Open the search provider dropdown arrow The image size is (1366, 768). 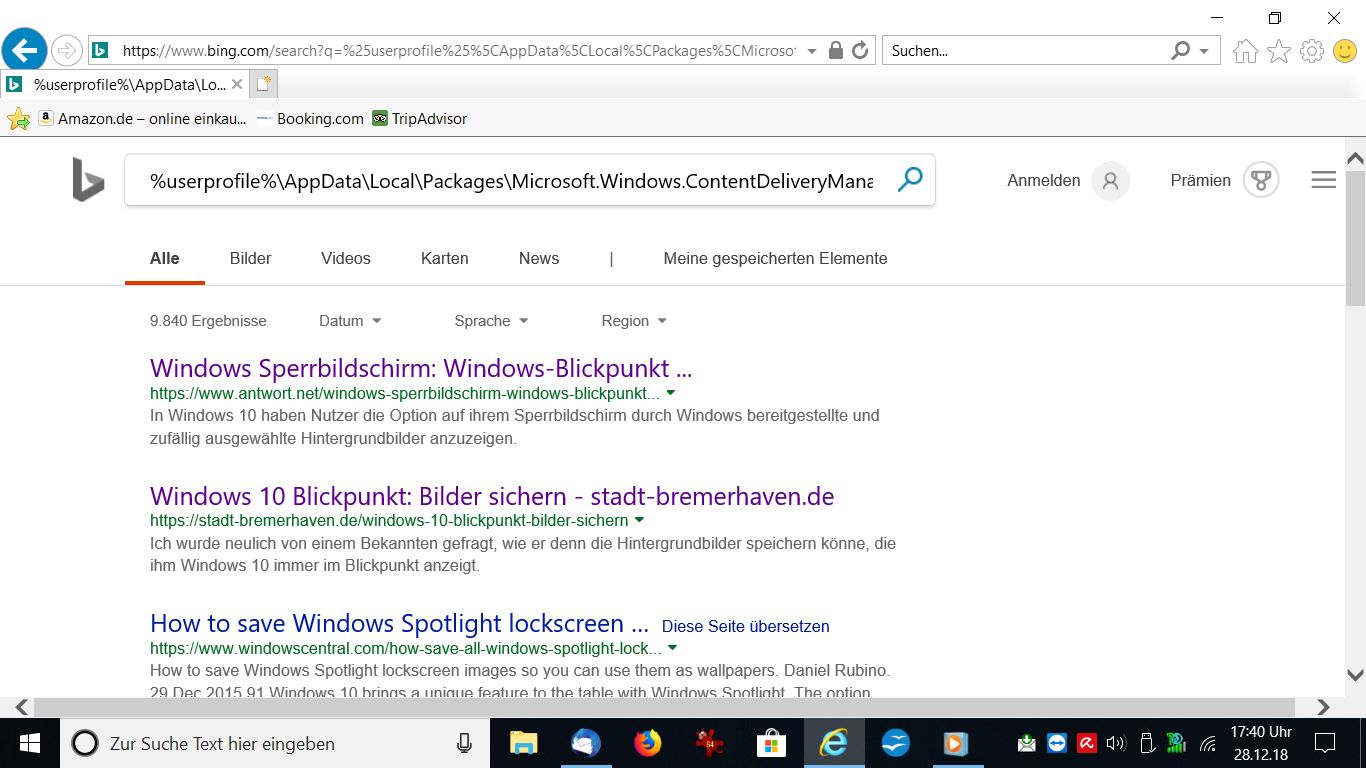click(x=1204, y=51)
